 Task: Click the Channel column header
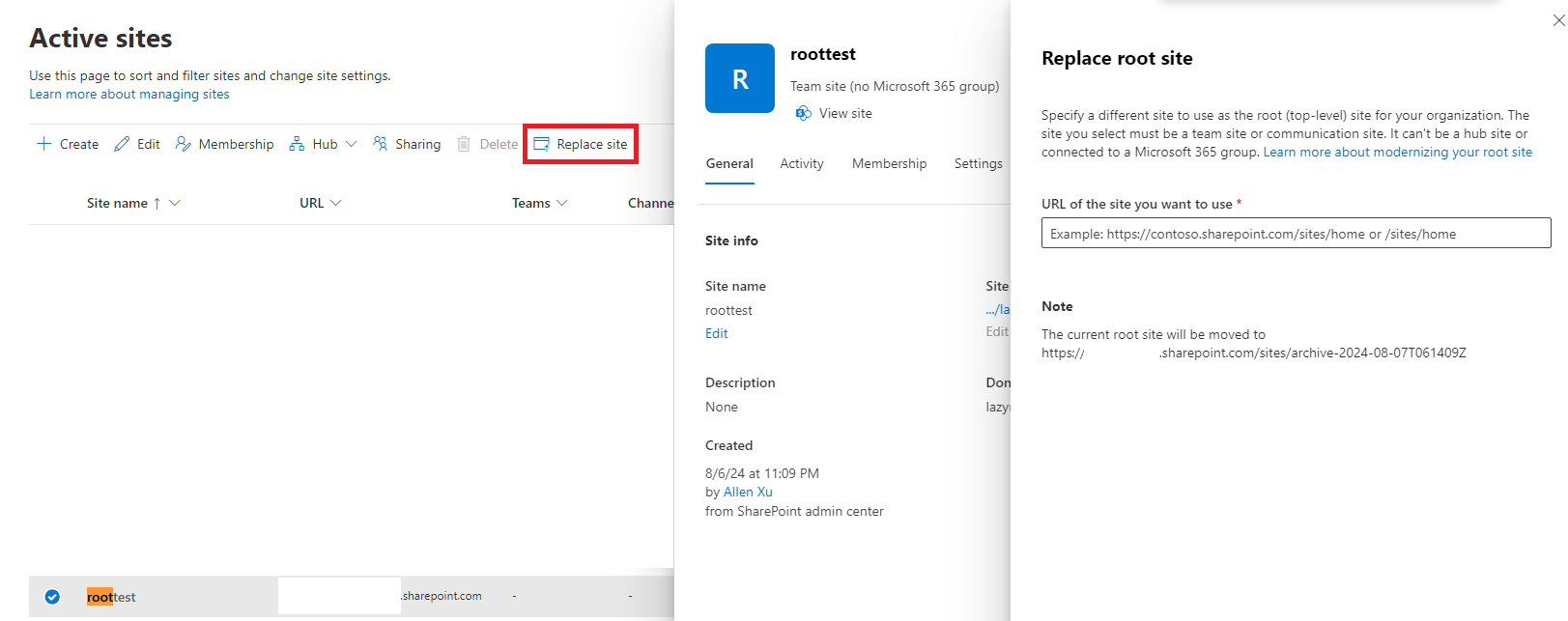651,203
